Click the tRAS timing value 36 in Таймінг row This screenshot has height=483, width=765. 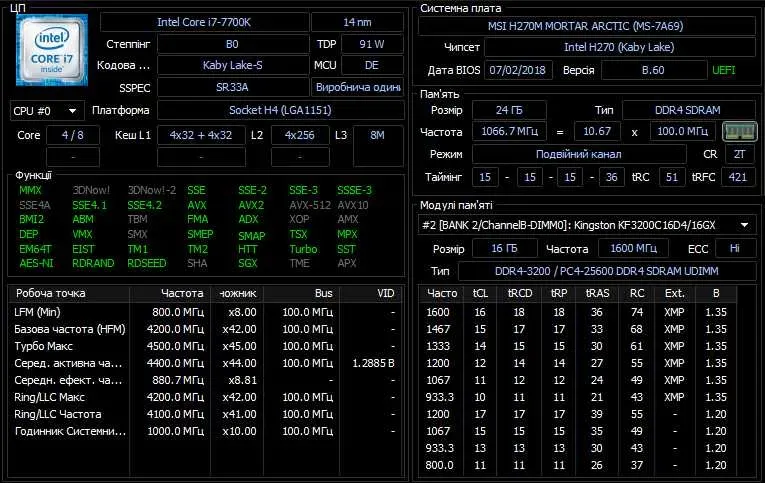tap(611, 177)
